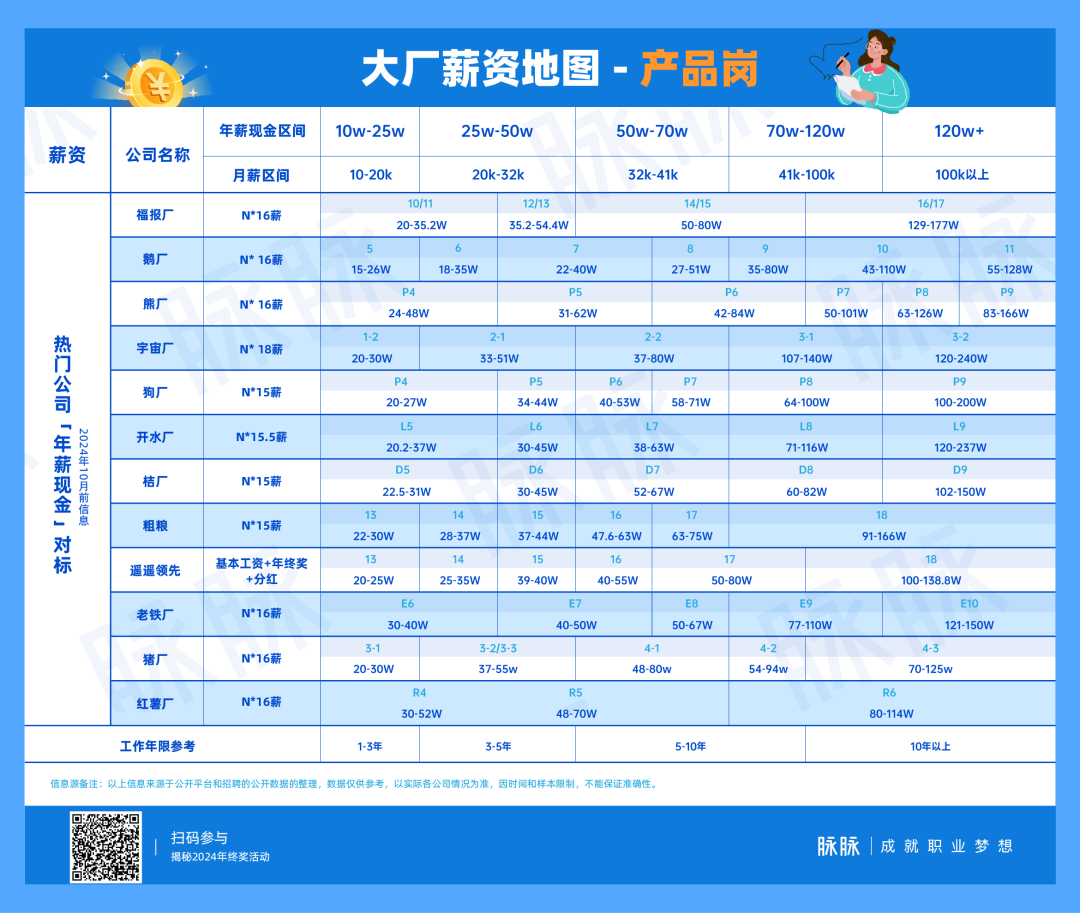Click the 32k-41k monthly range cell
The height and width of the screenshot is (913, 1080).
[652, 175]
